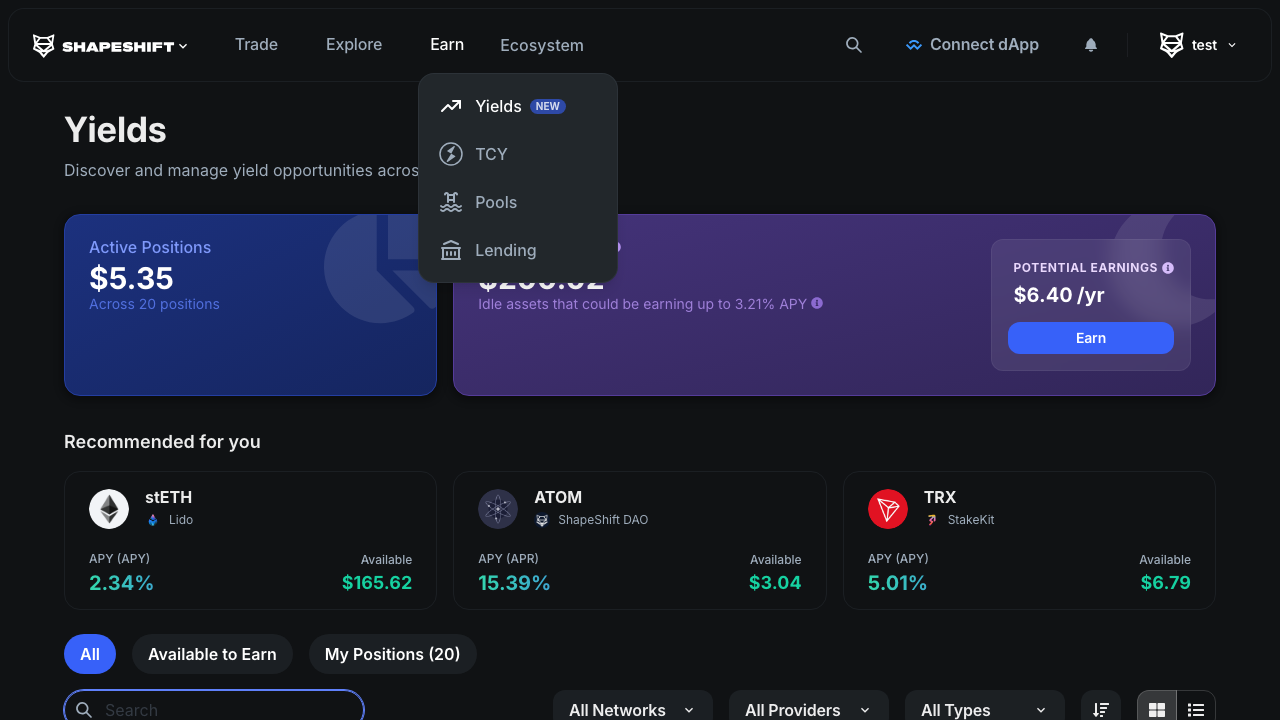Switch to list view layout
Viewport: 1280px width, 720px height.
click(1196, 709)
